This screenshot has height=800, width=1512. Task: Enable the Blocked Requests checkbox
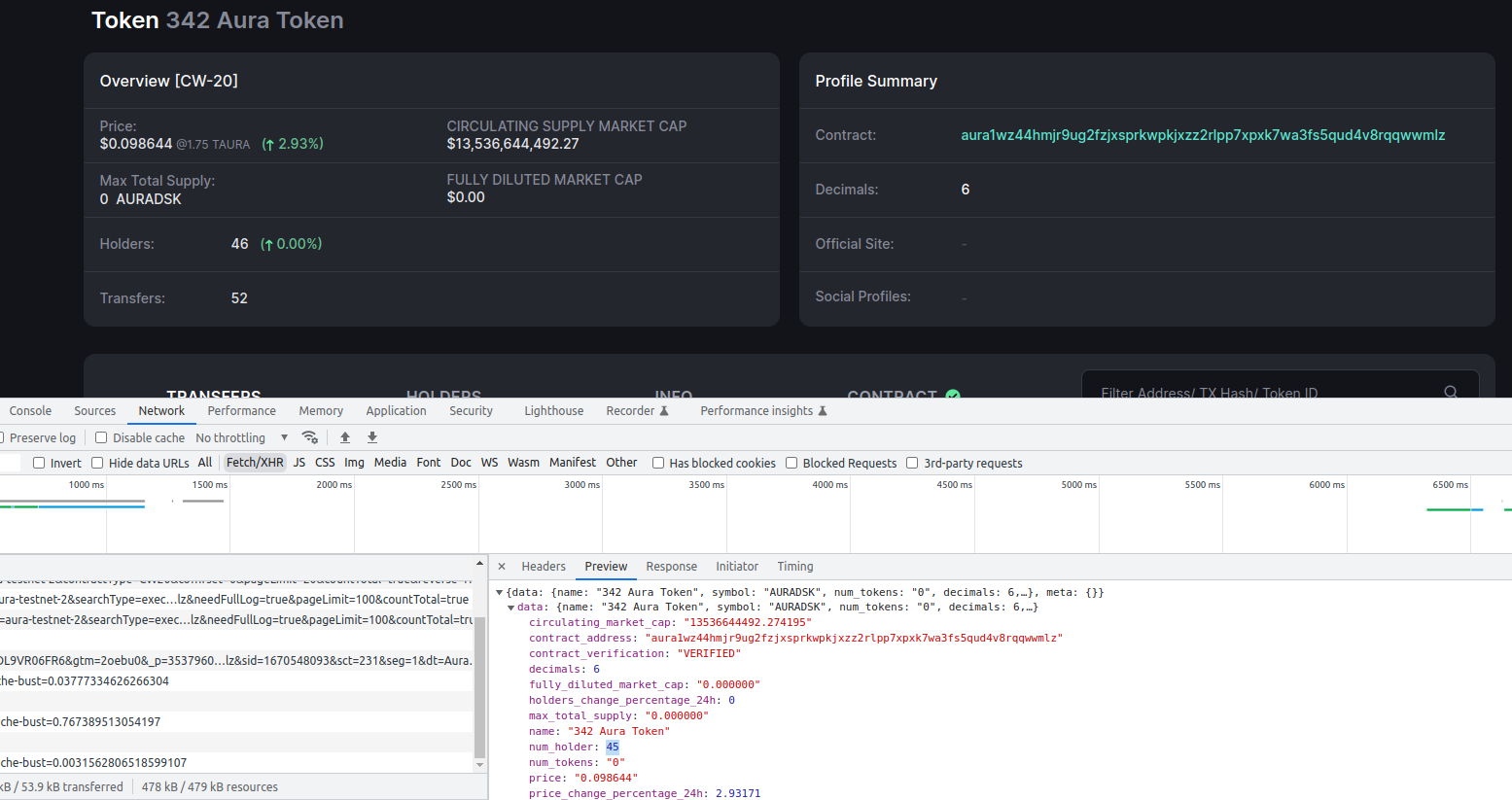pos(791,463)
